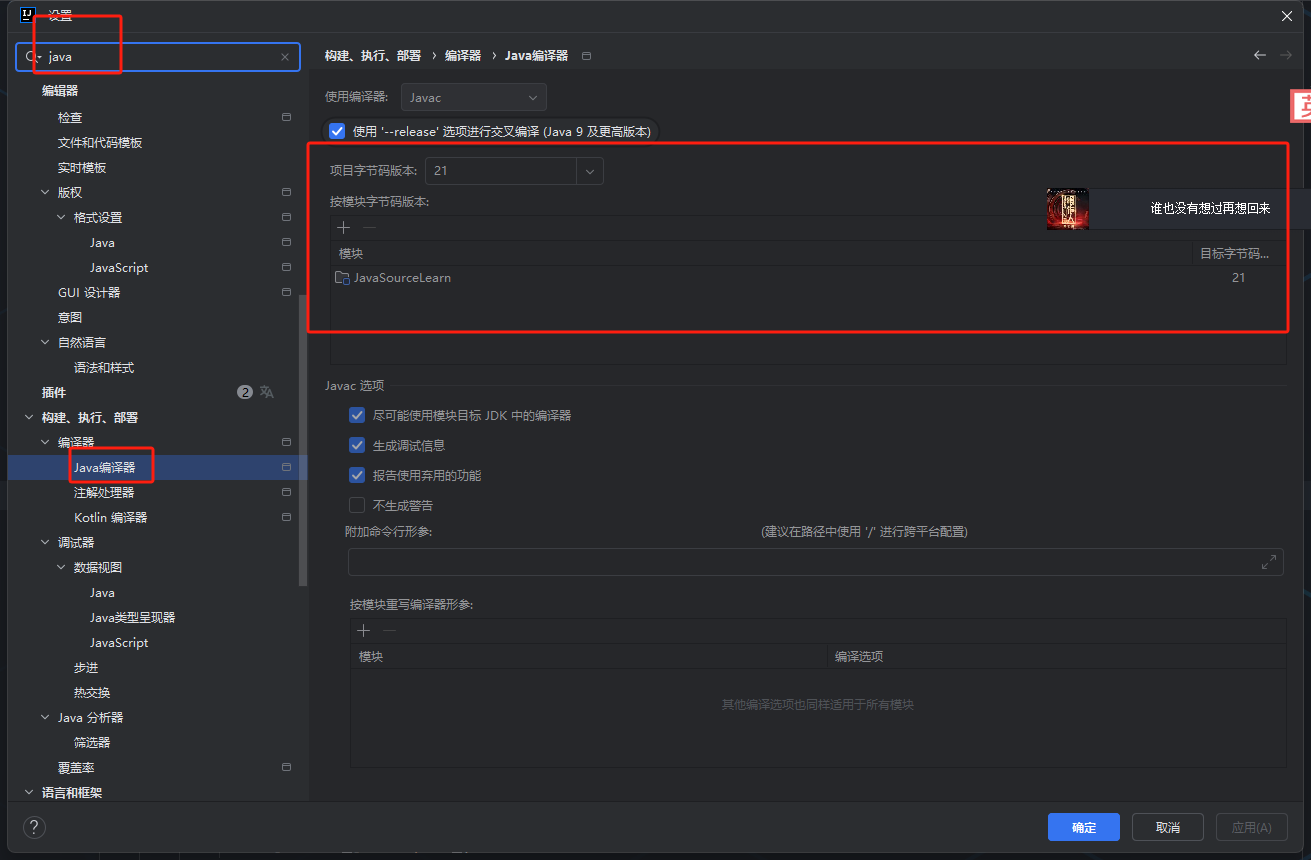Uncheck 尽可能使用模块目标 JDK 中的编译器
Viewport: 1311px width, 860px height.
pos(357,415)
